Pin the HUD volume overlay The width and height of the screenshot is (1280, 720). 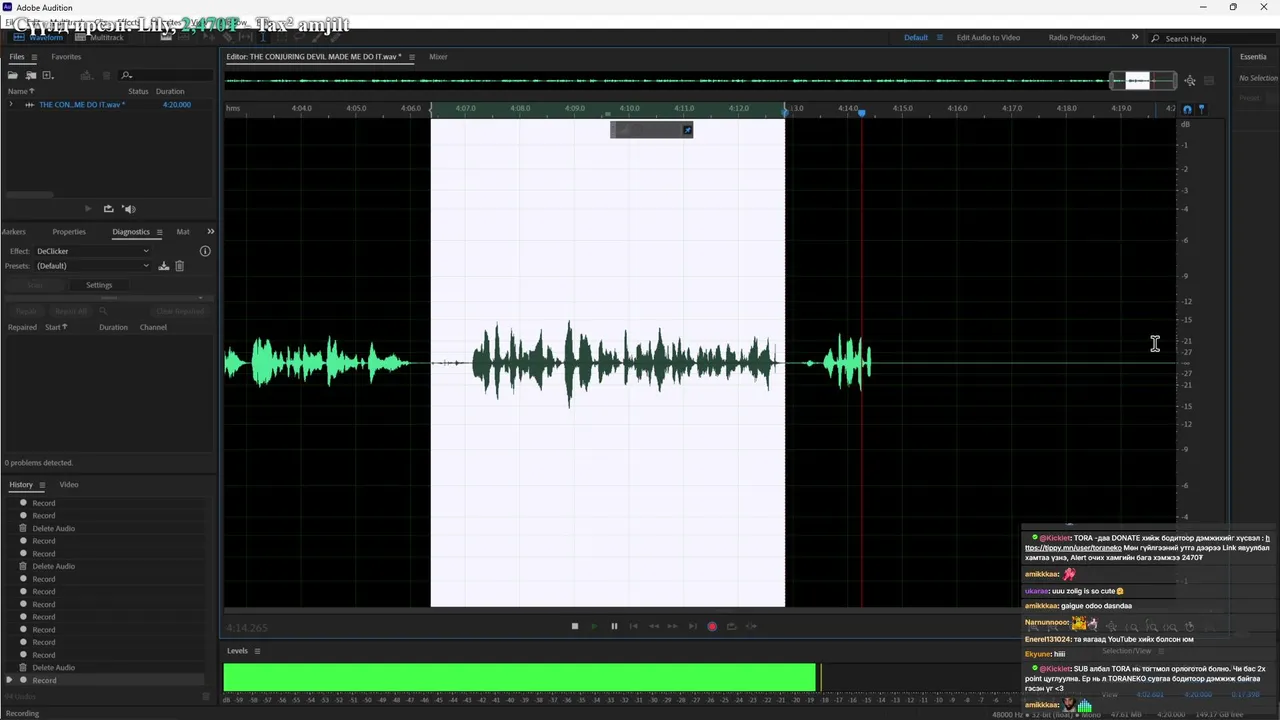[x=687, y=130]
